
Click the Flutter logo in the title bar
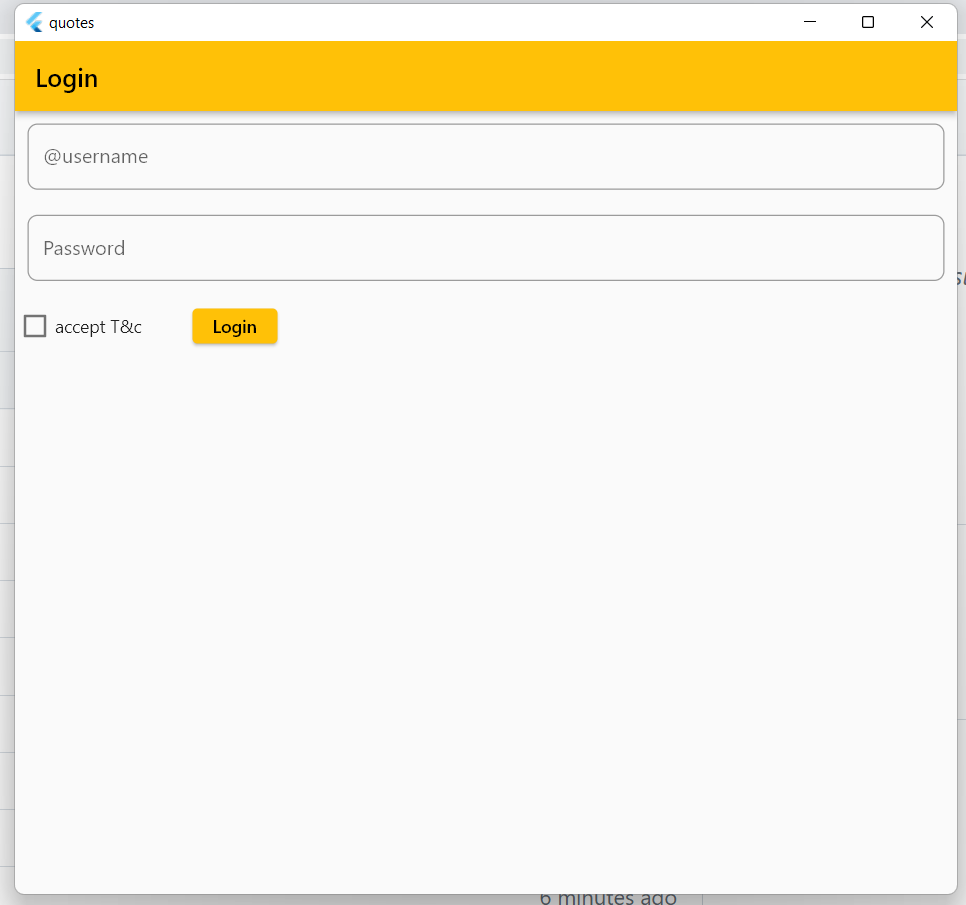point(34,21)
